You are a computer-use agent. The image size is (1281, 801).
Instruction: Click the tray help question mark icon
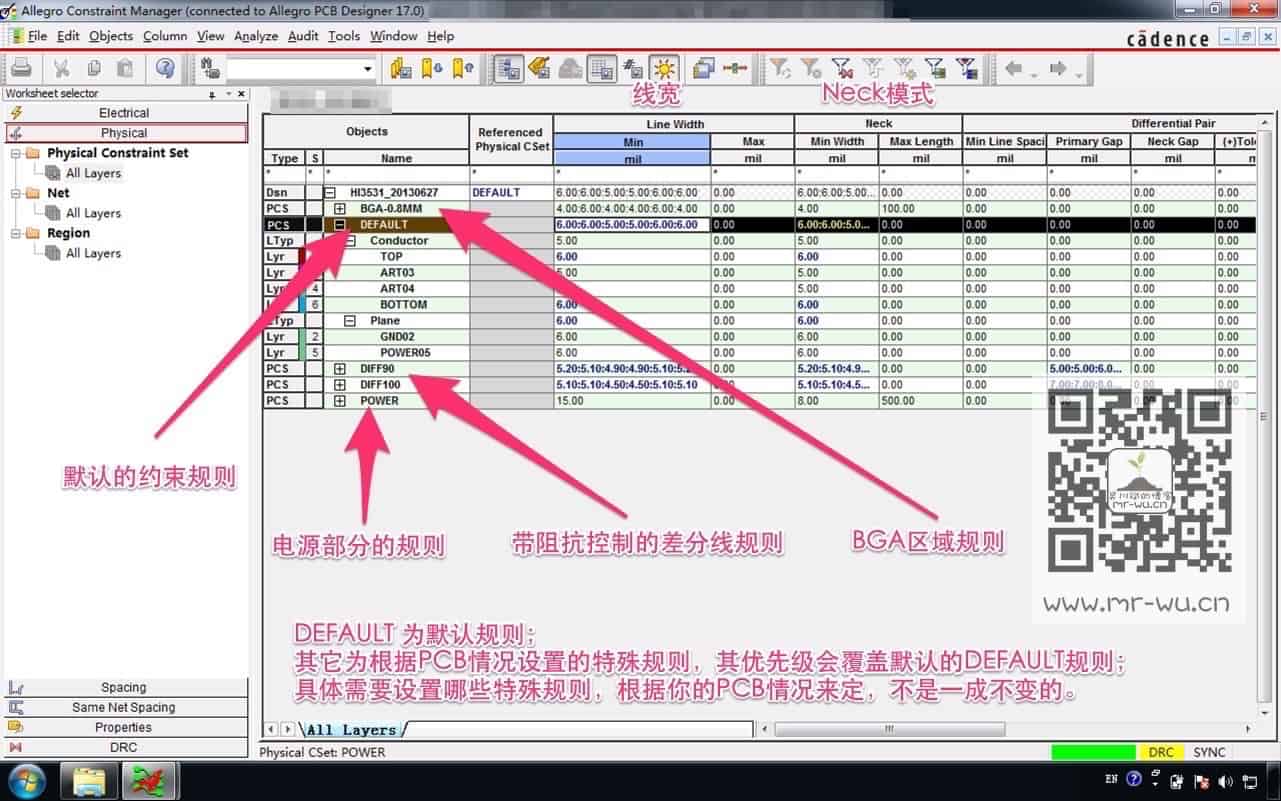point(1134,778)
